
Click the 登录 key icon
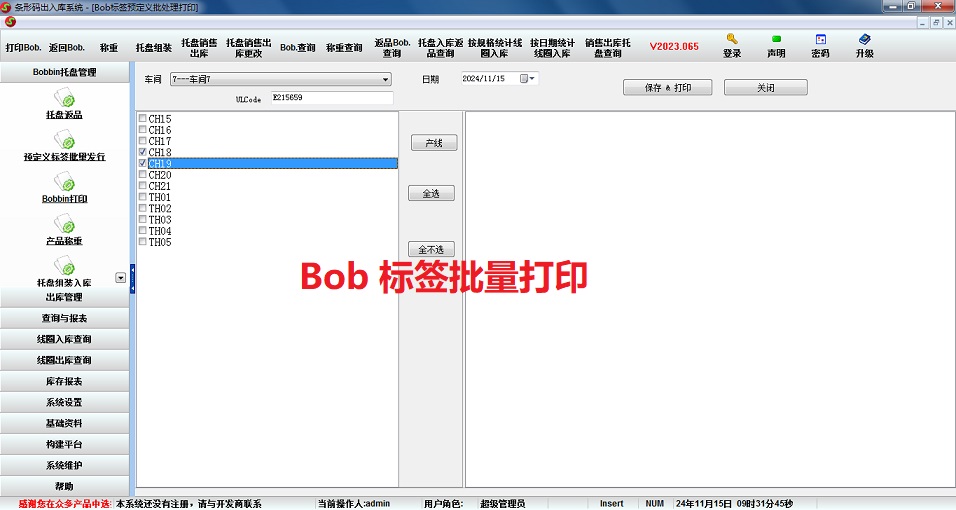(x=732, y=40)
